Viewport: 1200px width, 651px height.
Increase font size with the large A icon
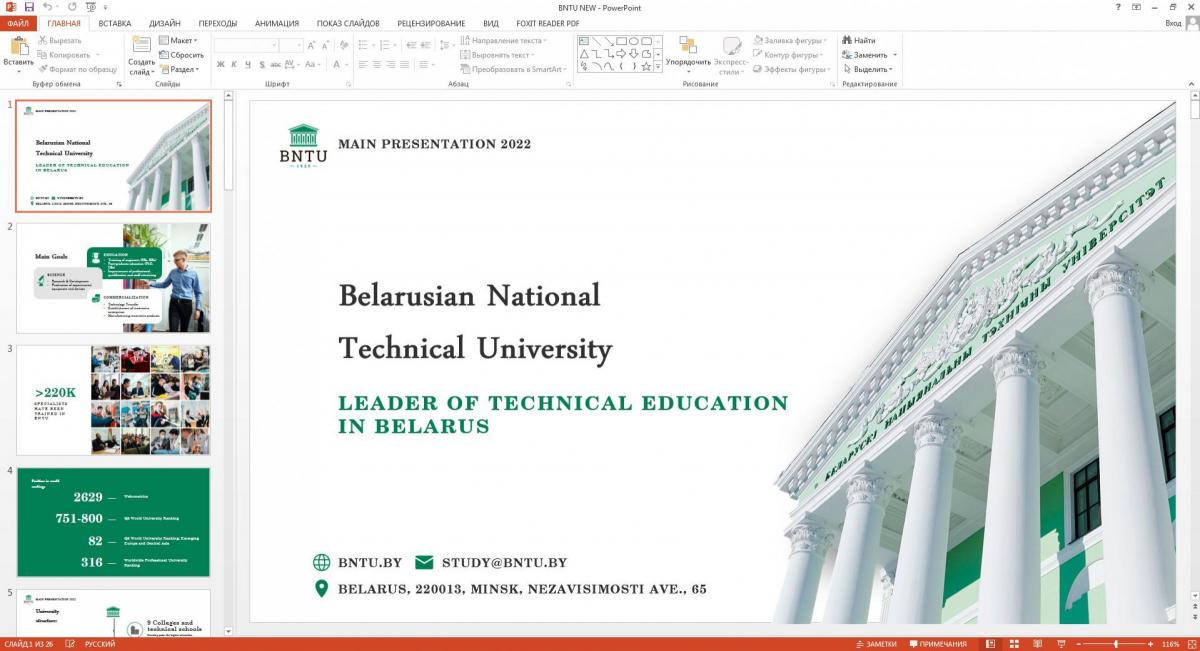[312, 45]
